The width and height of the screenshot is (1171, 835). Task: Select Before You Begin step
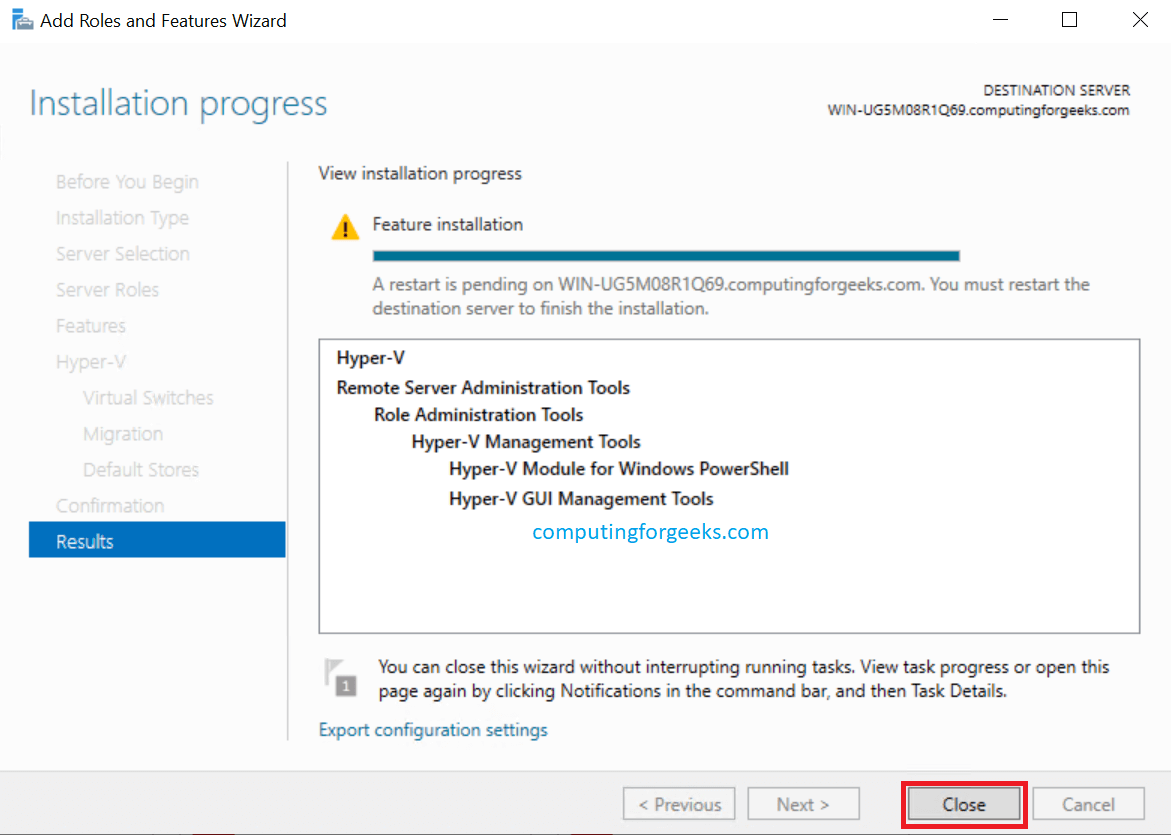(x=127, y=182)
